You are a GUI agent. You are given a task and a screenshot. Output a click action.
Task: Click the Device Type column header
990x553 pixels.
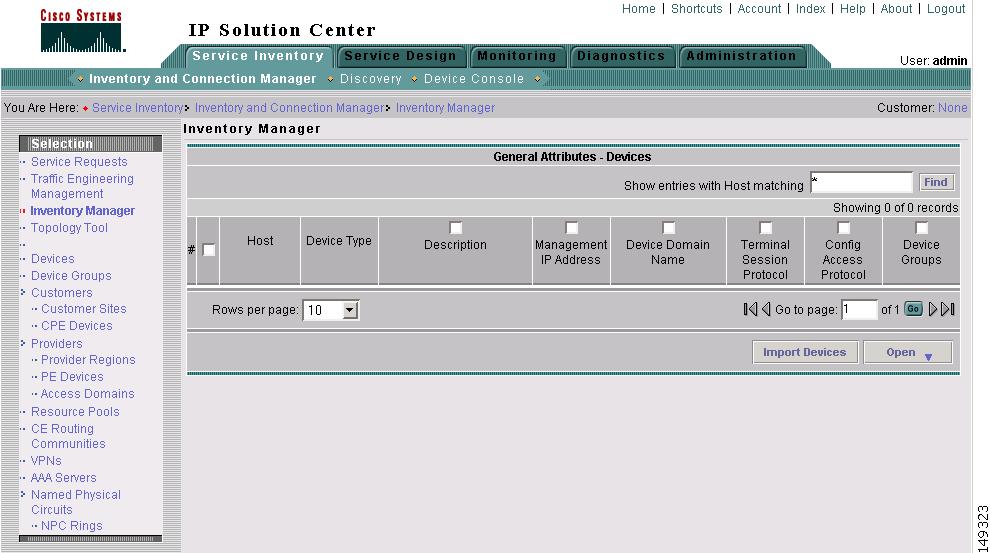pos(338,241)
